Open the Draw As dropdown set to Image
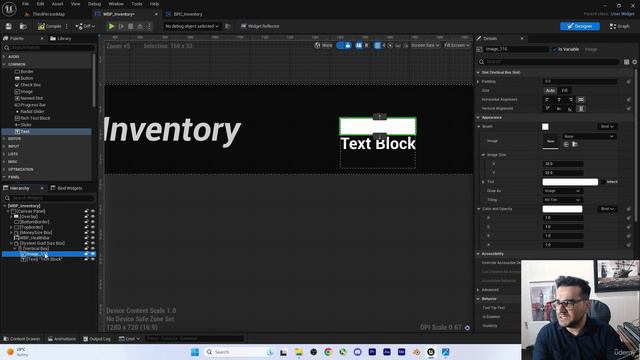Viewport: 640px width, 360px height. (562, 191)
